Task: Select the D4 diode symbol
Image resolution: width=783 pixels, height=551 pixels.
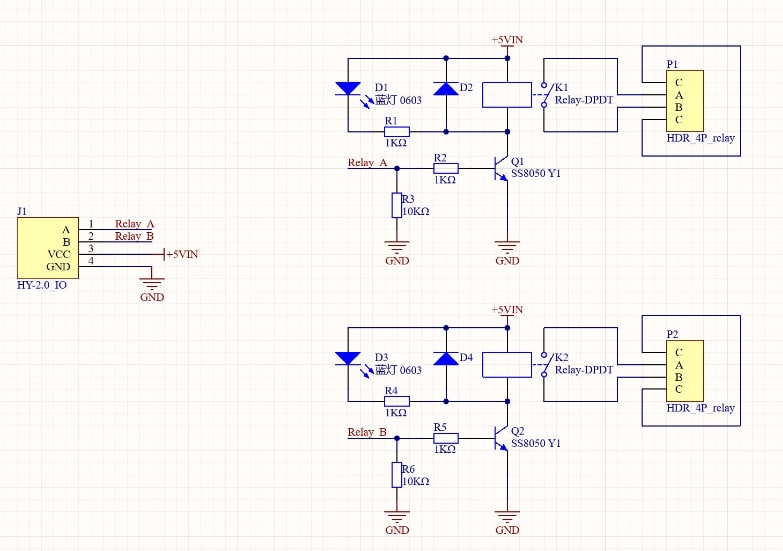Action: coord(446,358)
